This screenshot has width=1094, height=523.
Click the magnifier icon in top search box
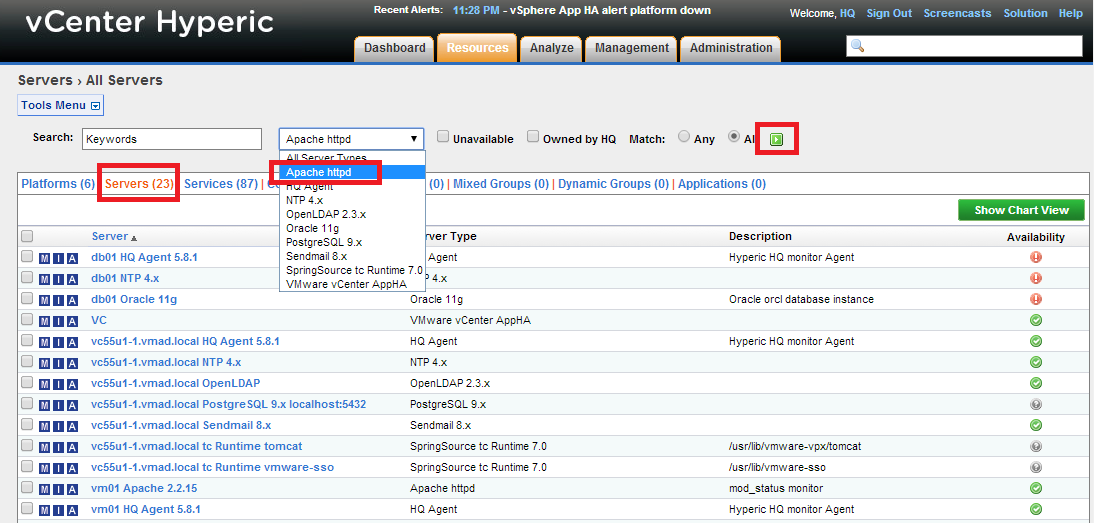857,46
